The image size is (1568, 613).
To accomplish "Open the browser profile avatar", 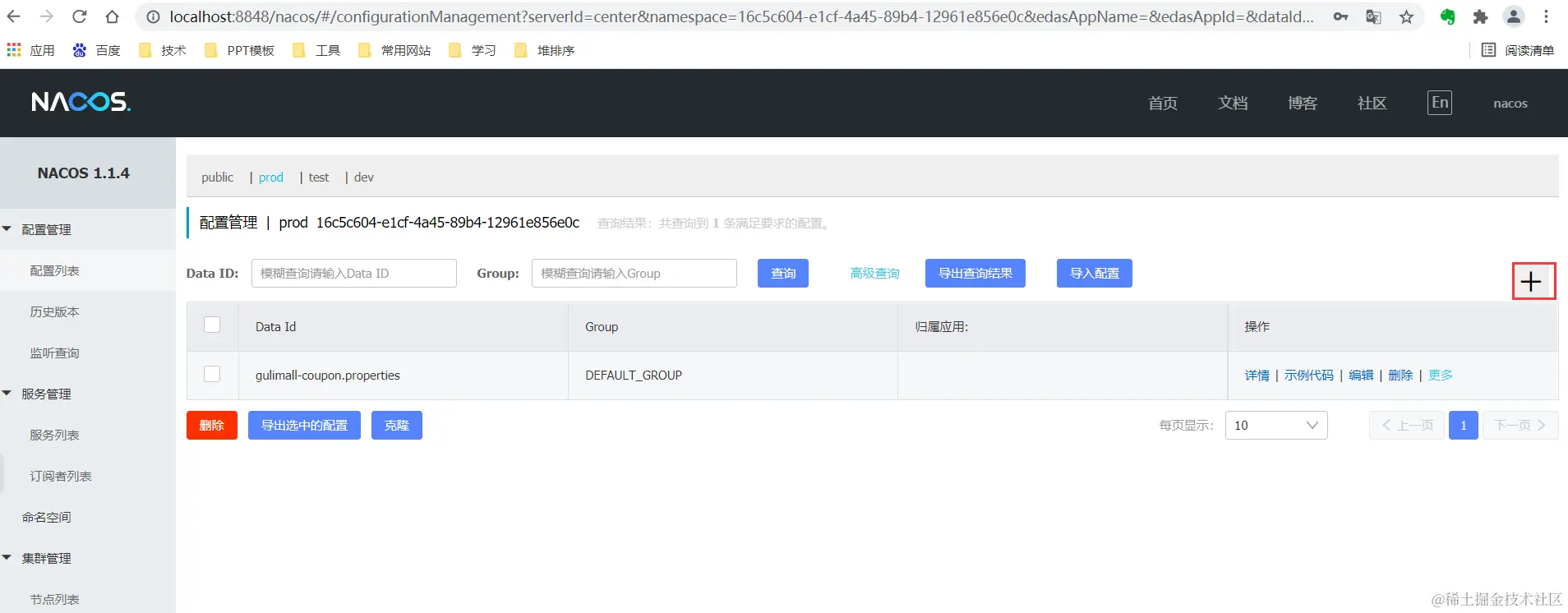I will click(1513, 16).
